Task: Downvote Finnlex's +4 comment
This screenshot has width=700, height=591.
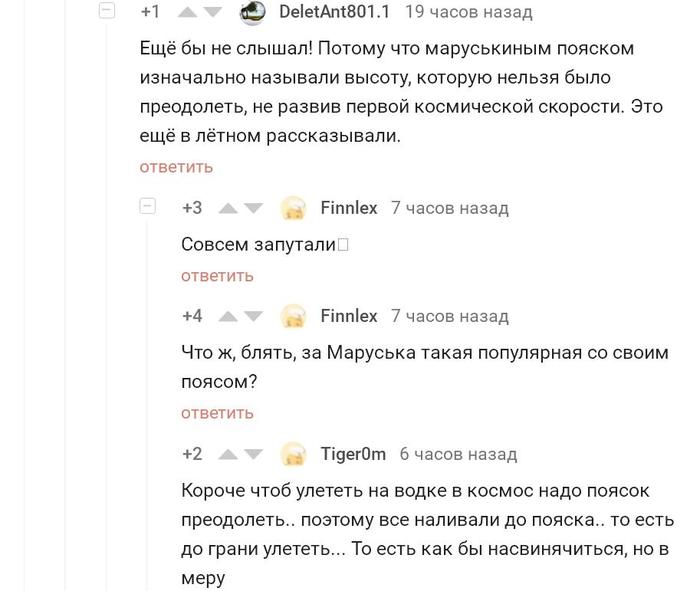Action: pos(254,316)
